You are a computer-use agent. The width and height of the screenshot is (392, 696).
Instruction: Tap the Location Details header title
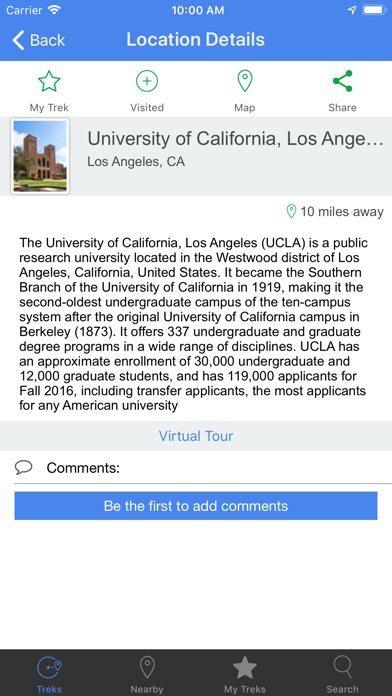(x=195, y=40)
